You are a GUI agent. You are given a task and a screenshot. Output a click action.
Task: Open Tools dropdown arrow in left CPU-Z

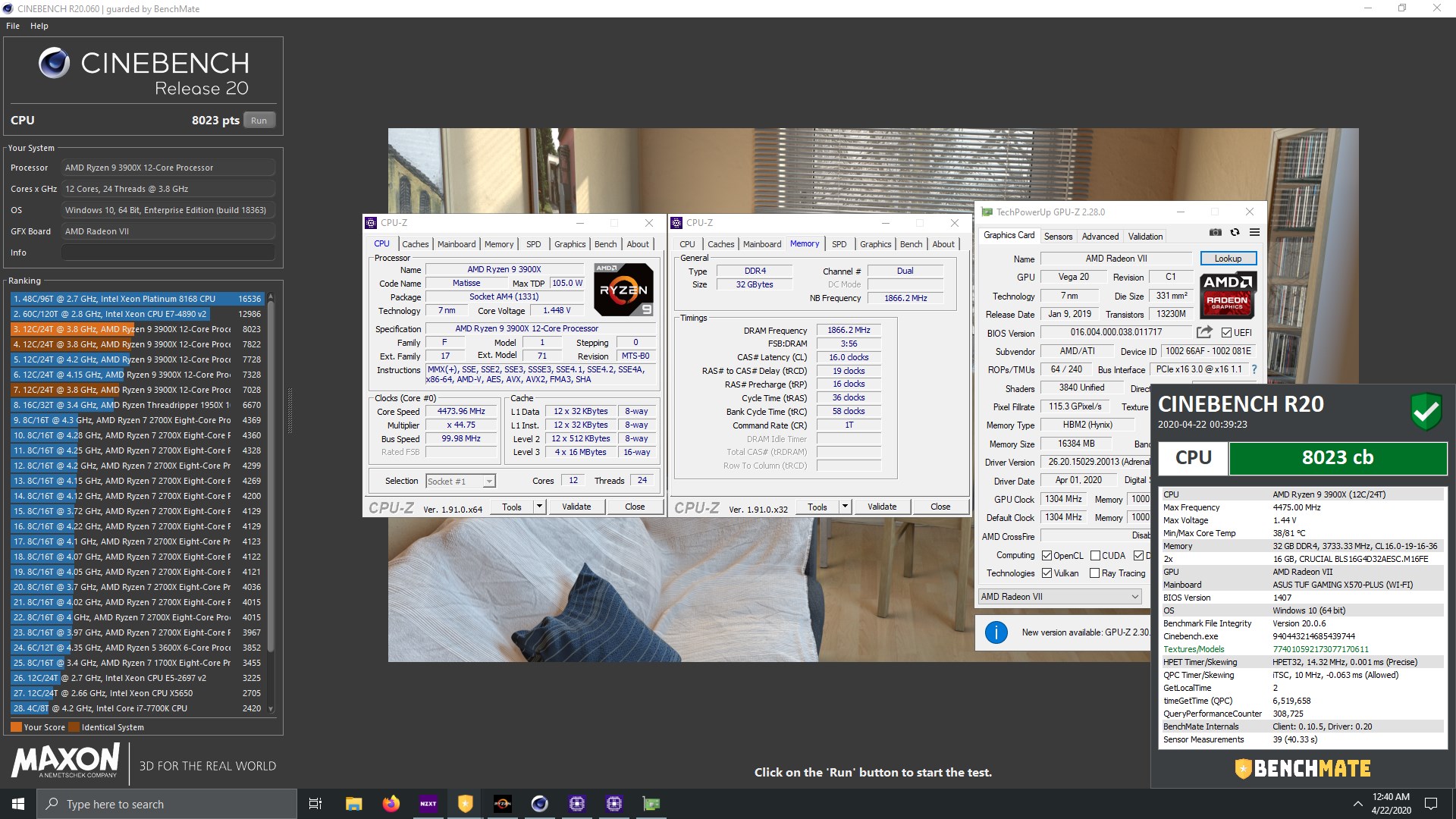[x=539, y=507]
